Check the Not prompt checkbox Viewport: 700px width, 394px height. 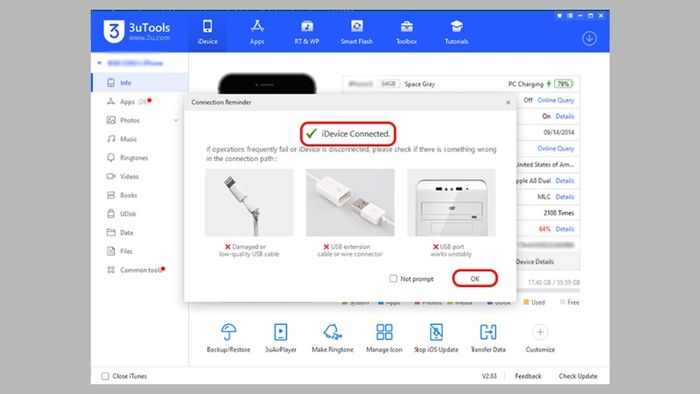393,278
